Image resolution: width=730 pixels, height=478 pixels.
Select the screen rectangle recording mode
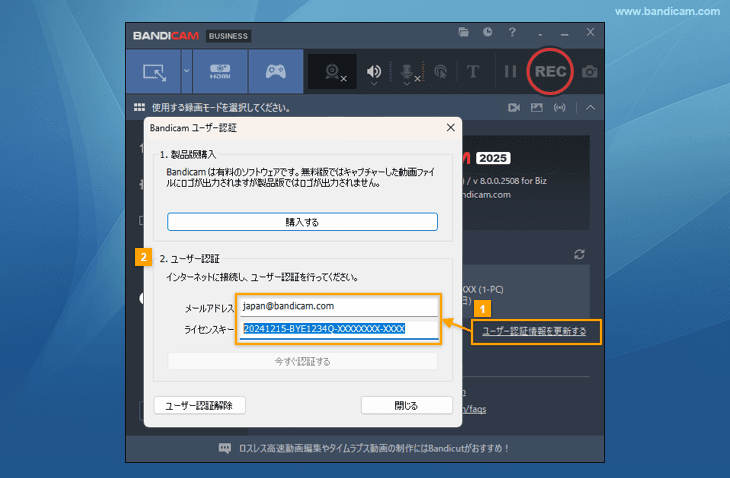click(154, 72)
